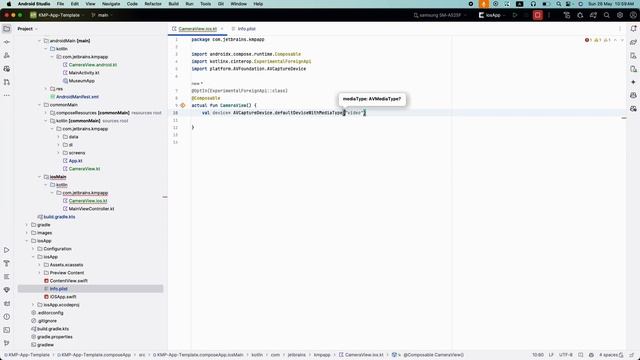The width and height of the screenshot is (640, 360).
Task: Expand the composeResources folder
Action: pyautogui.click(x=46, y=113)
